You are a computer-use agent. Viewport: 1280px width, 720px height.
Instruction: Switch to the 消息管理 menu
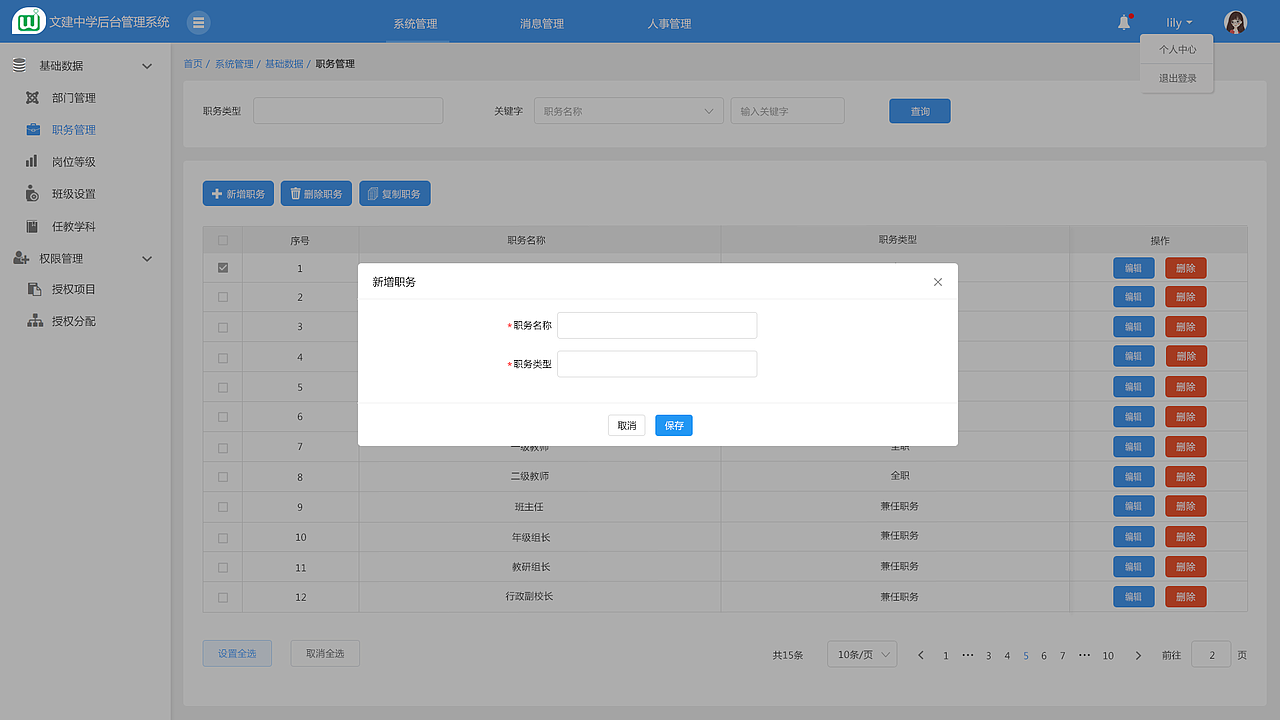click(538, 22)
